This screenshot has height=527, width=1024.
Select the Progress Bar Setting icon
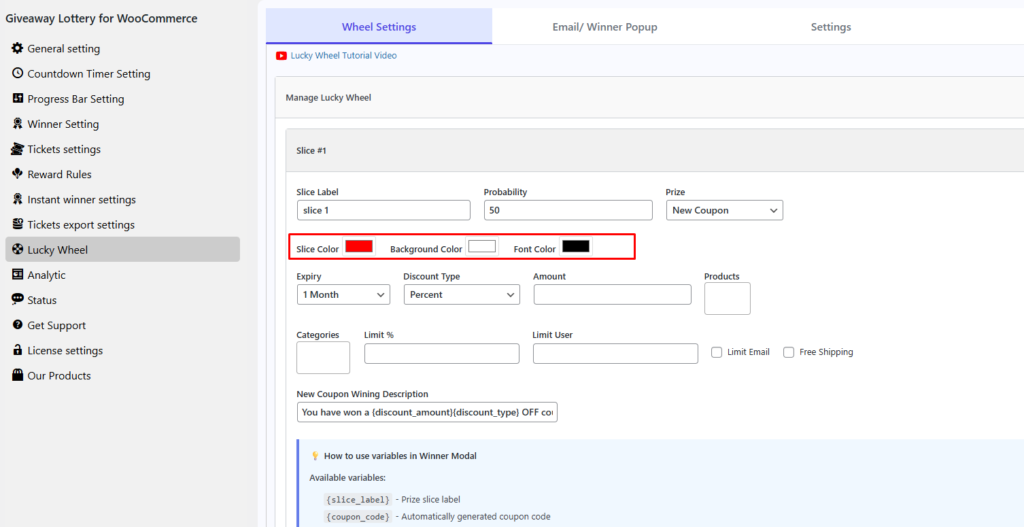click(17, 98)
